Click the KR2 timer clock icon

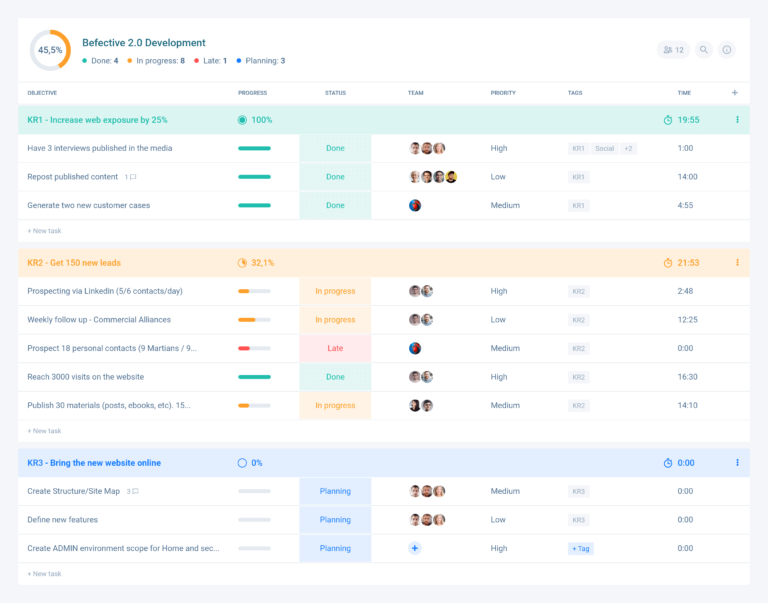pyautogui.click(x=668, y=263)
